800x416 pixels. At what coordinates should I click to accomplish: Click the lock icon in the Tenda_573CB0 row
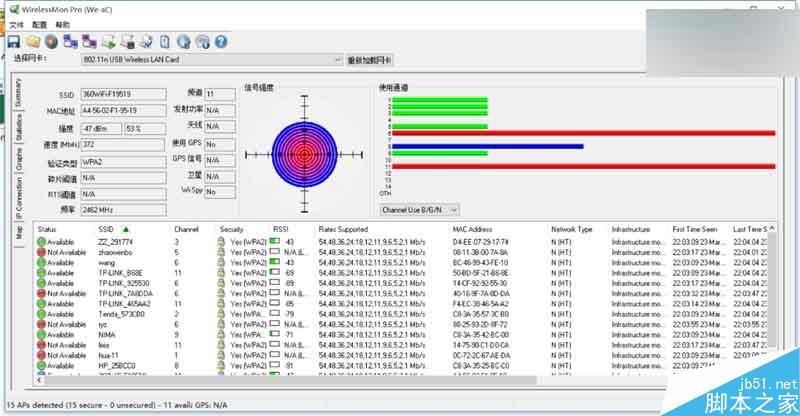point(221,314)
